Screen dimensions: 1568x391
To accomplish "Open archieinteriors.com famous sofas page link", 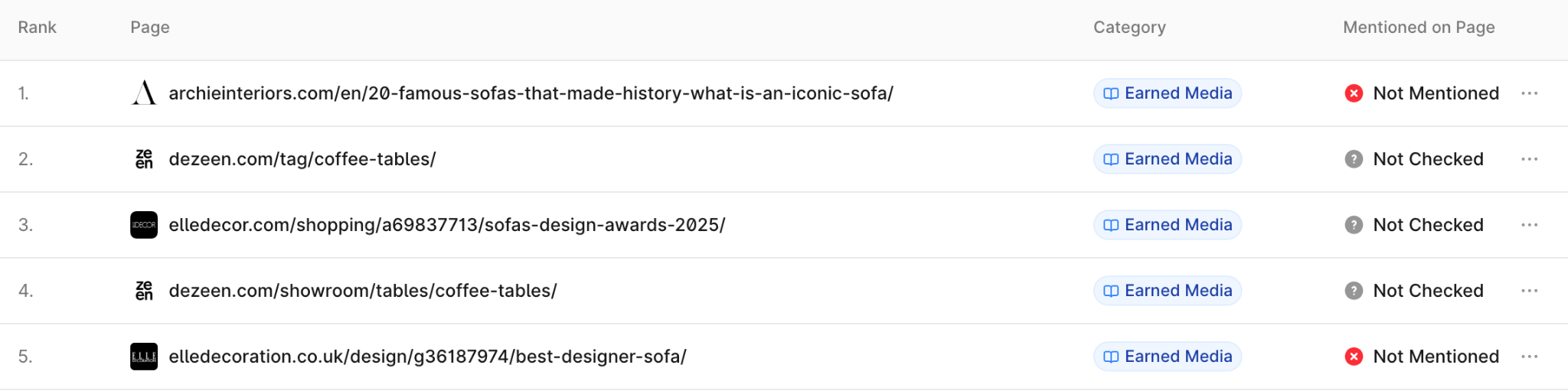I will [531, 93].
